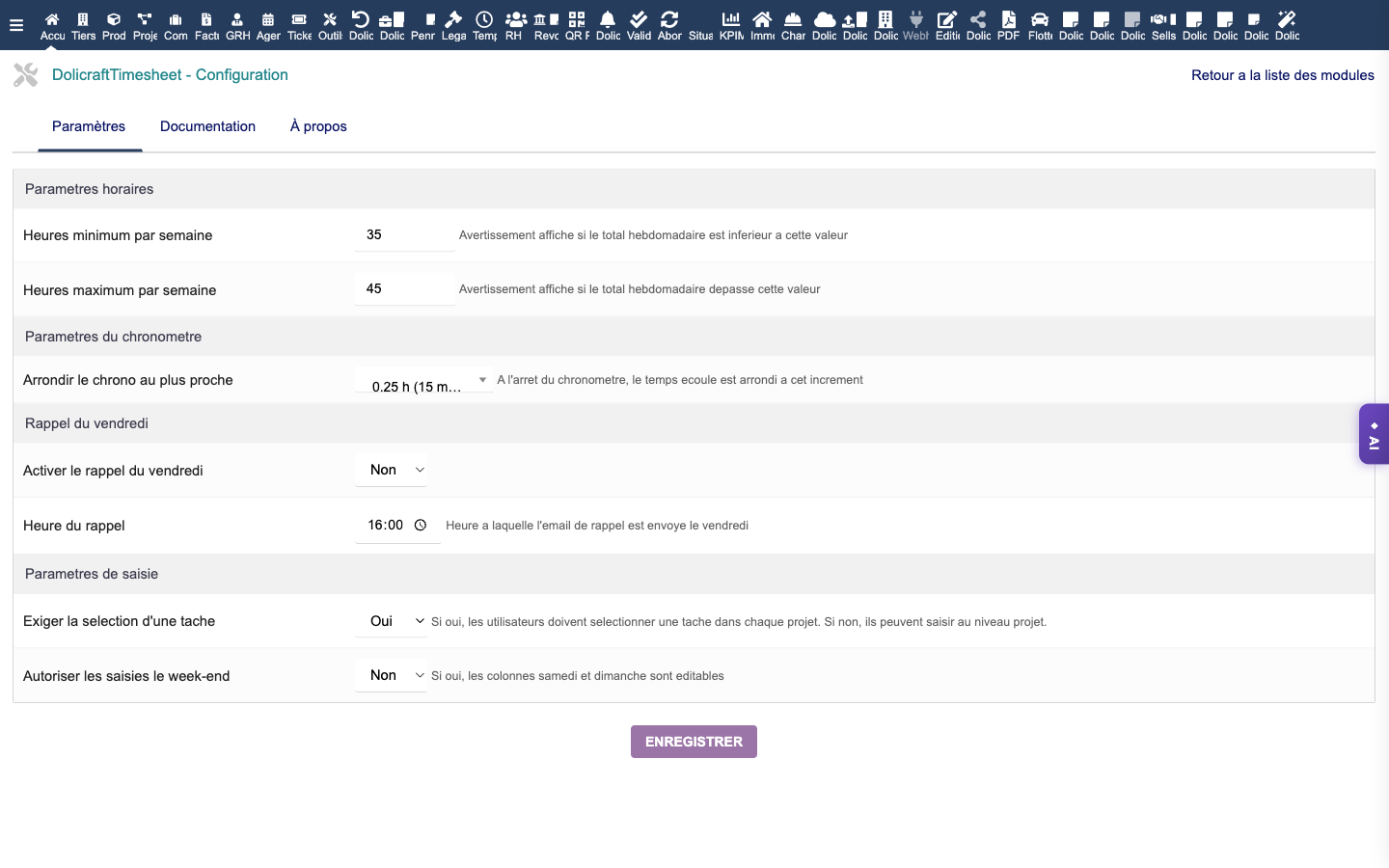Open the purple AI side panel button
Image resolution: width=1389 pixels, height=868 pixels.
click(x=1374, y=434)
